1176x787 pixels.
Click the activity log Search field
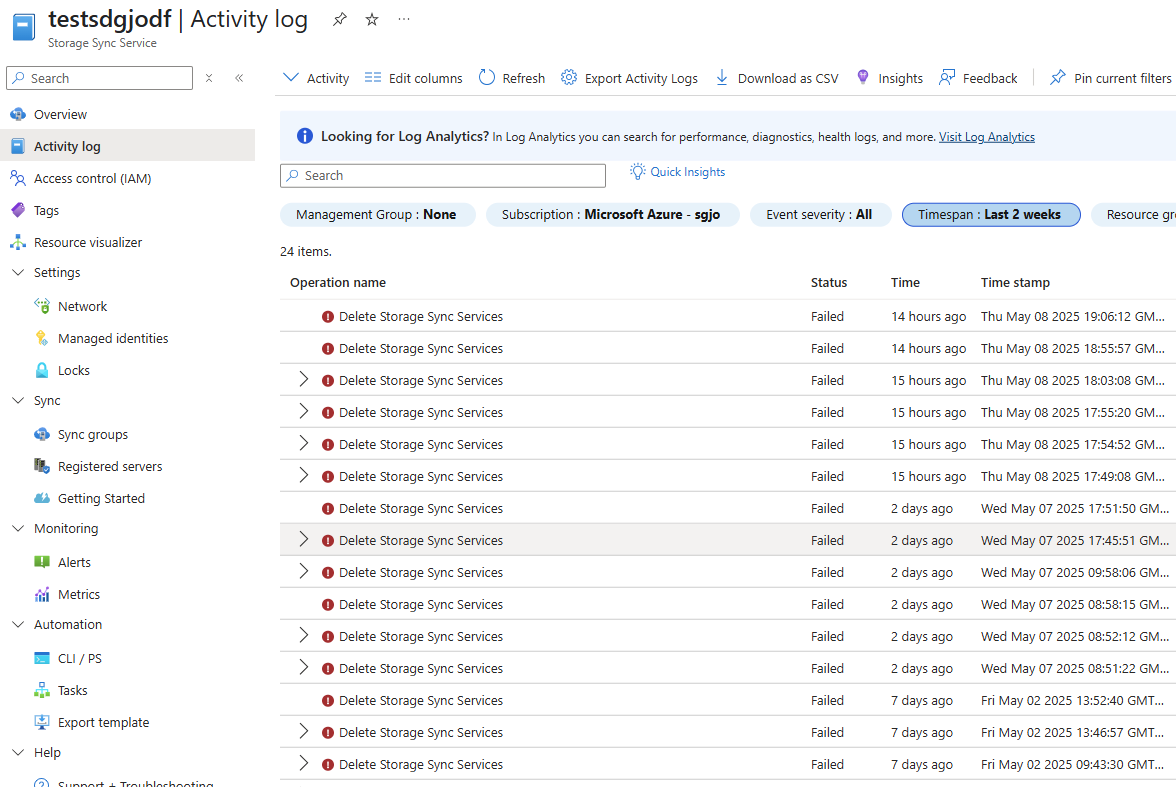pyautogui.click(x=442, y=176)
